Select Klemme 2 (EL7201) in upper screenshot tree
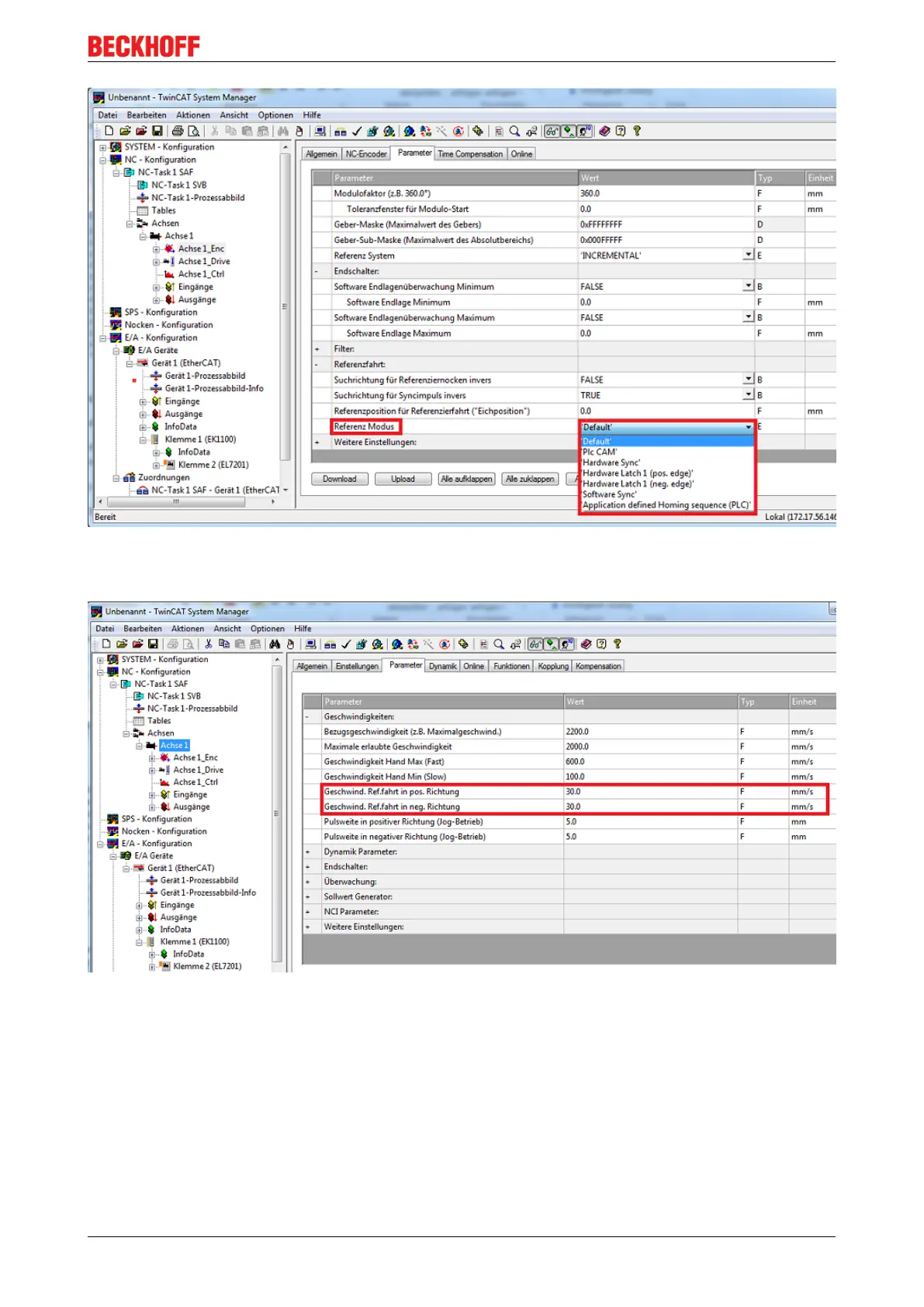This screenshot has width=924, height=1307. coord(213,465)
